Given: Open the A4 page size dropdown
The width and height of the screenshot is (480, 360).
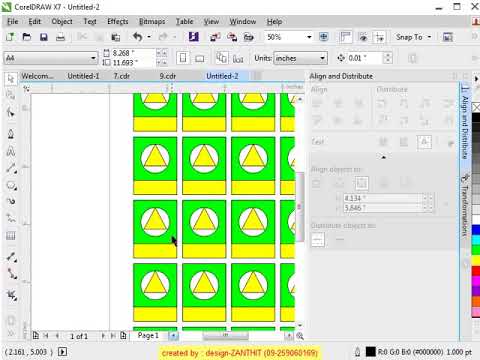Looking at the screenshot, I should pos(93,58).
